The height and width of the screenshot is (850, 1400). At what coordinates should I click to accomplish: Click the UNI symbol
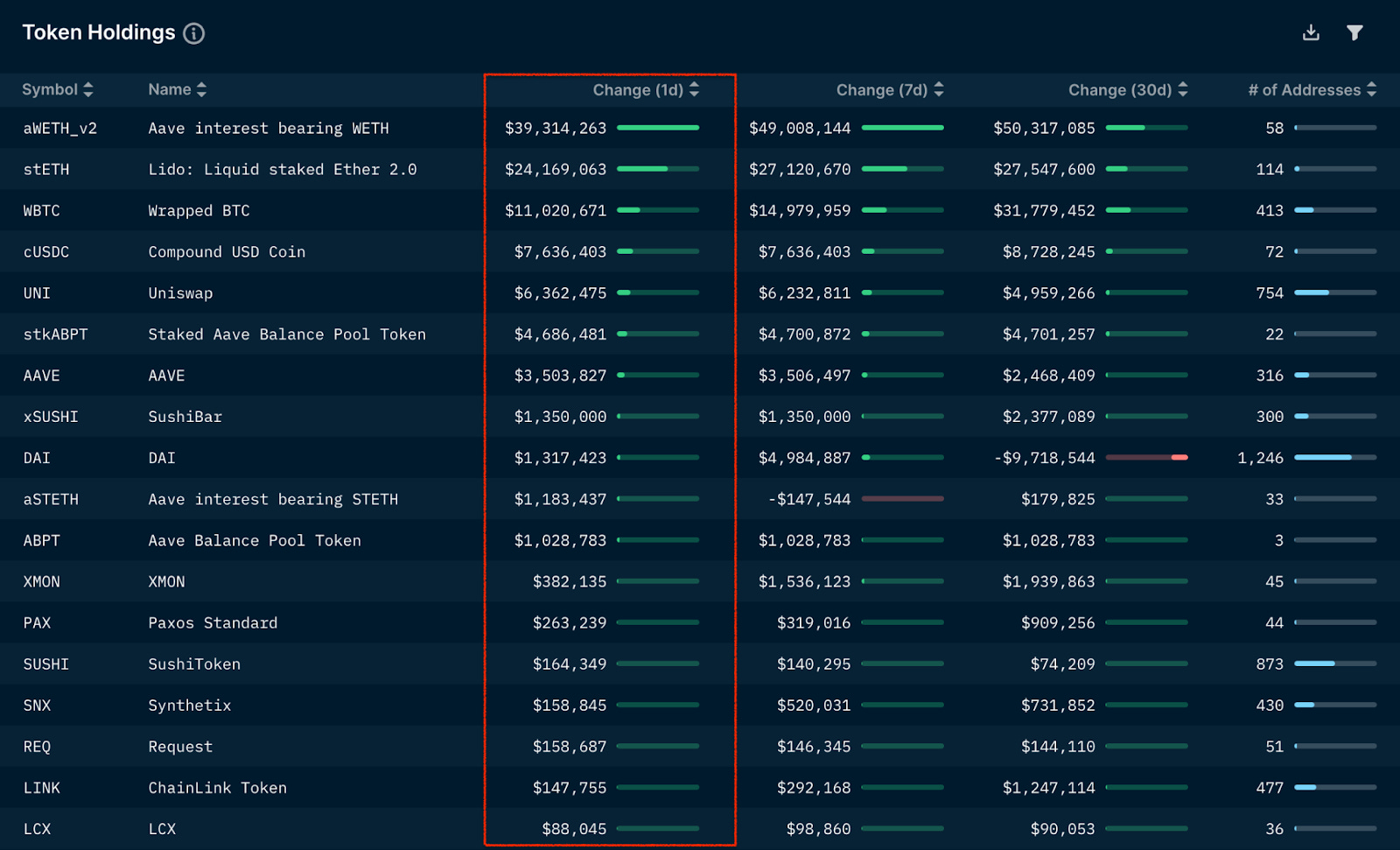click(37, 293)
